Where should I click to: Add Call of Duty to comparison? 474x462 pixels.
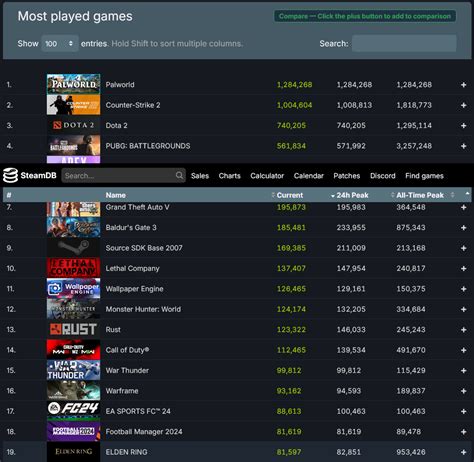463,350
